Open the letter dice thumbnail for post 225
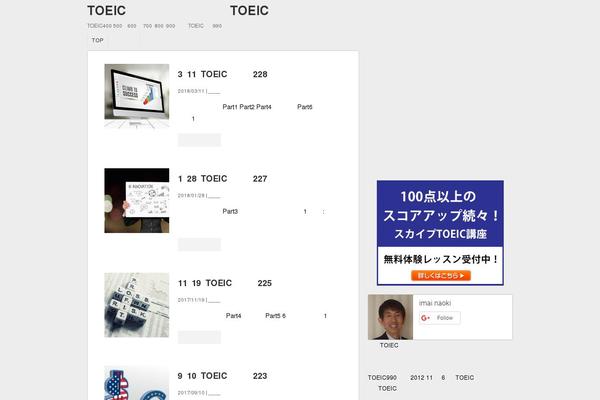600x400 pixels. 137,305
